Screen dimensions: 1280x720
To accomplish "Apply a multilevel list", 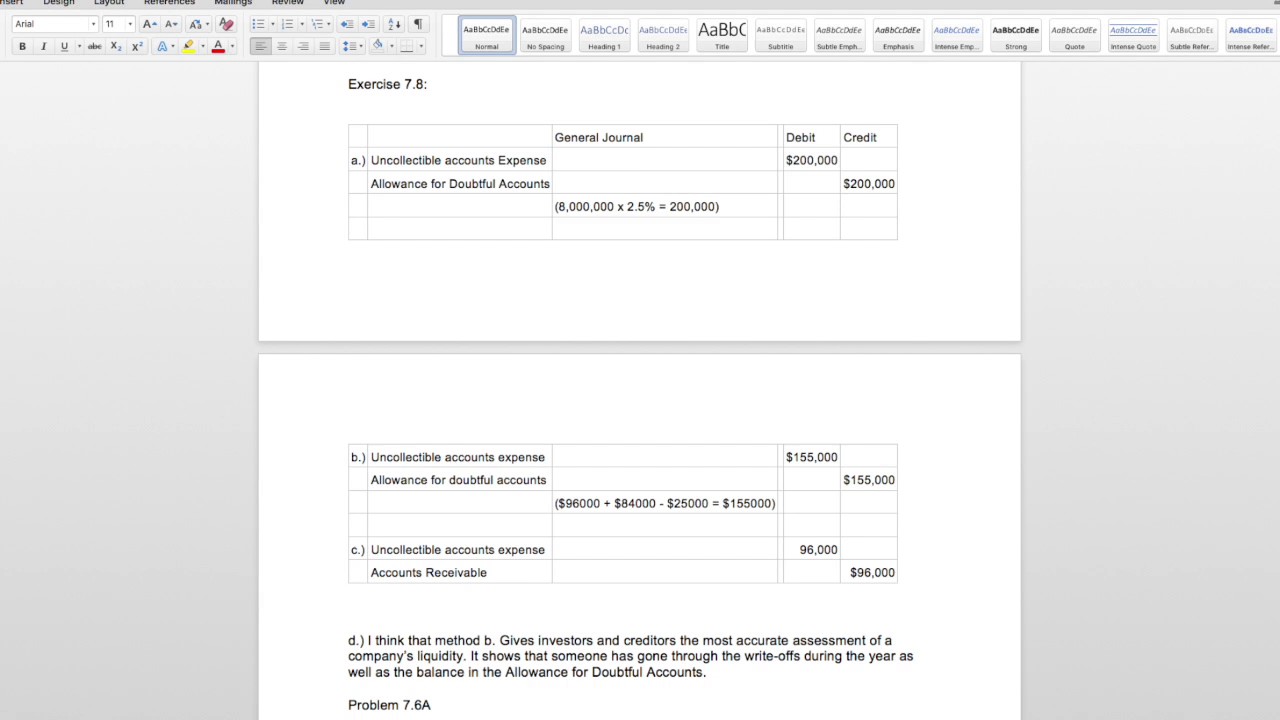I will [317, 24].
